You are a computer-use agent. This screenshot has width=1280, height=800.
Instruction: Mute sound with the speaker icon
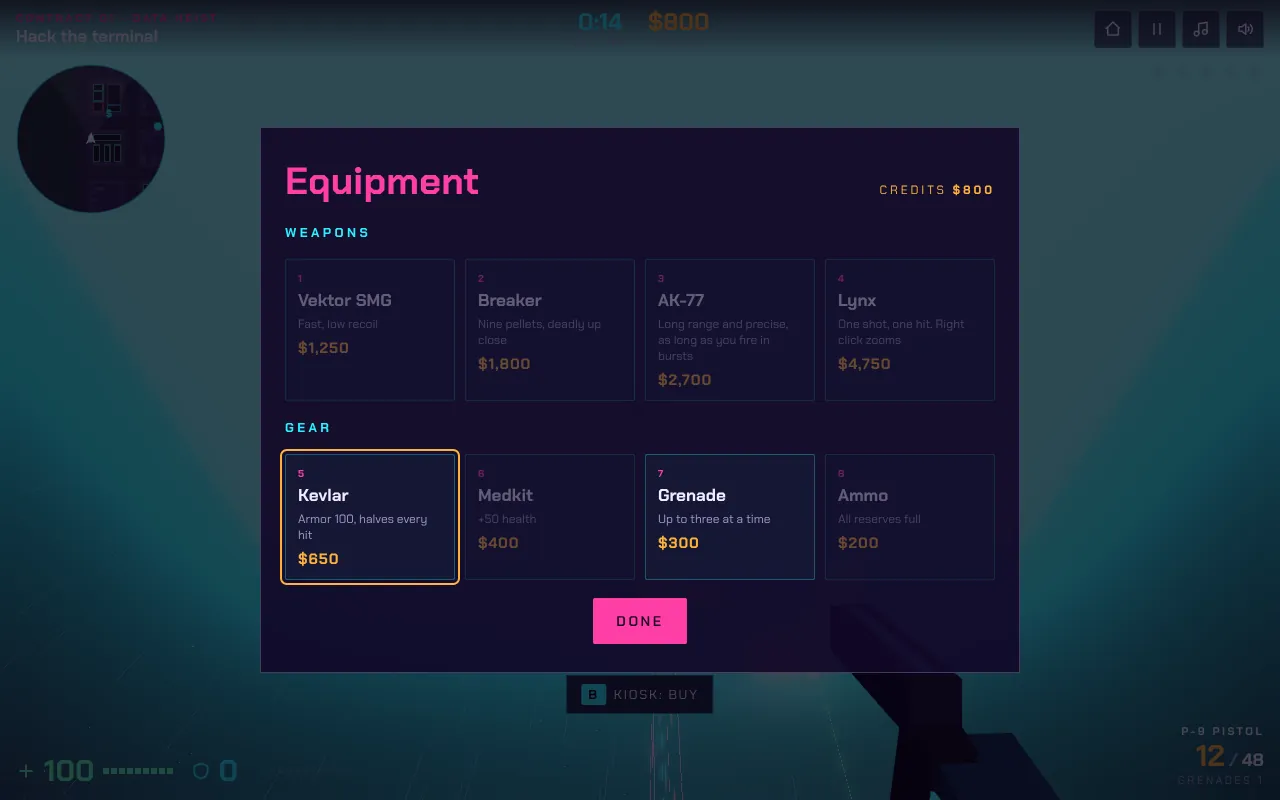point(1245,29)
